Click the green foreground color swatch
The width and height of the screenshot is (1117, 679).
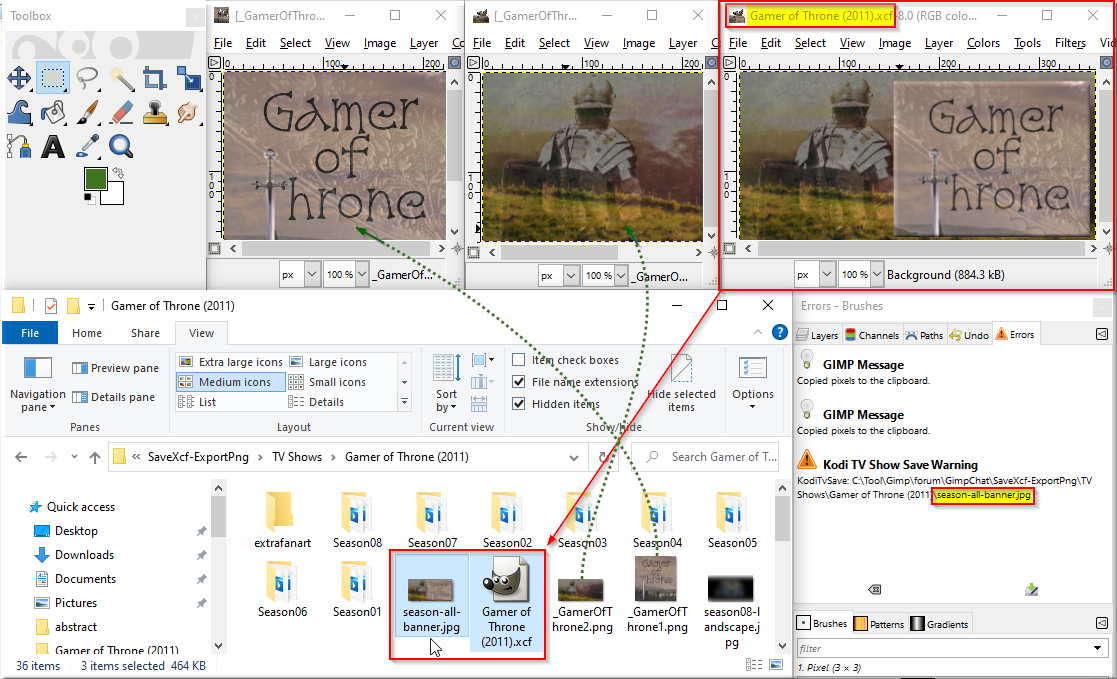point(95,179)
